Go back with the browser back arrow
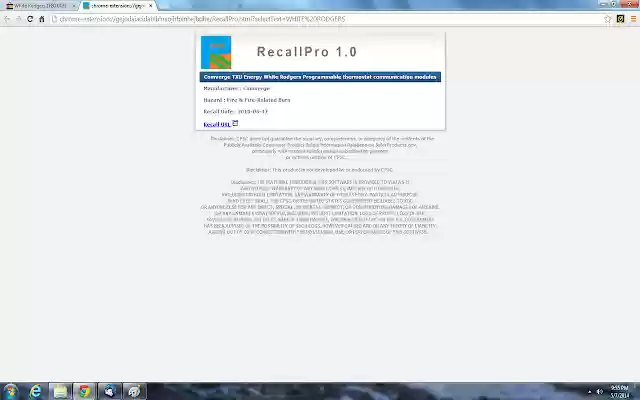 7,19
